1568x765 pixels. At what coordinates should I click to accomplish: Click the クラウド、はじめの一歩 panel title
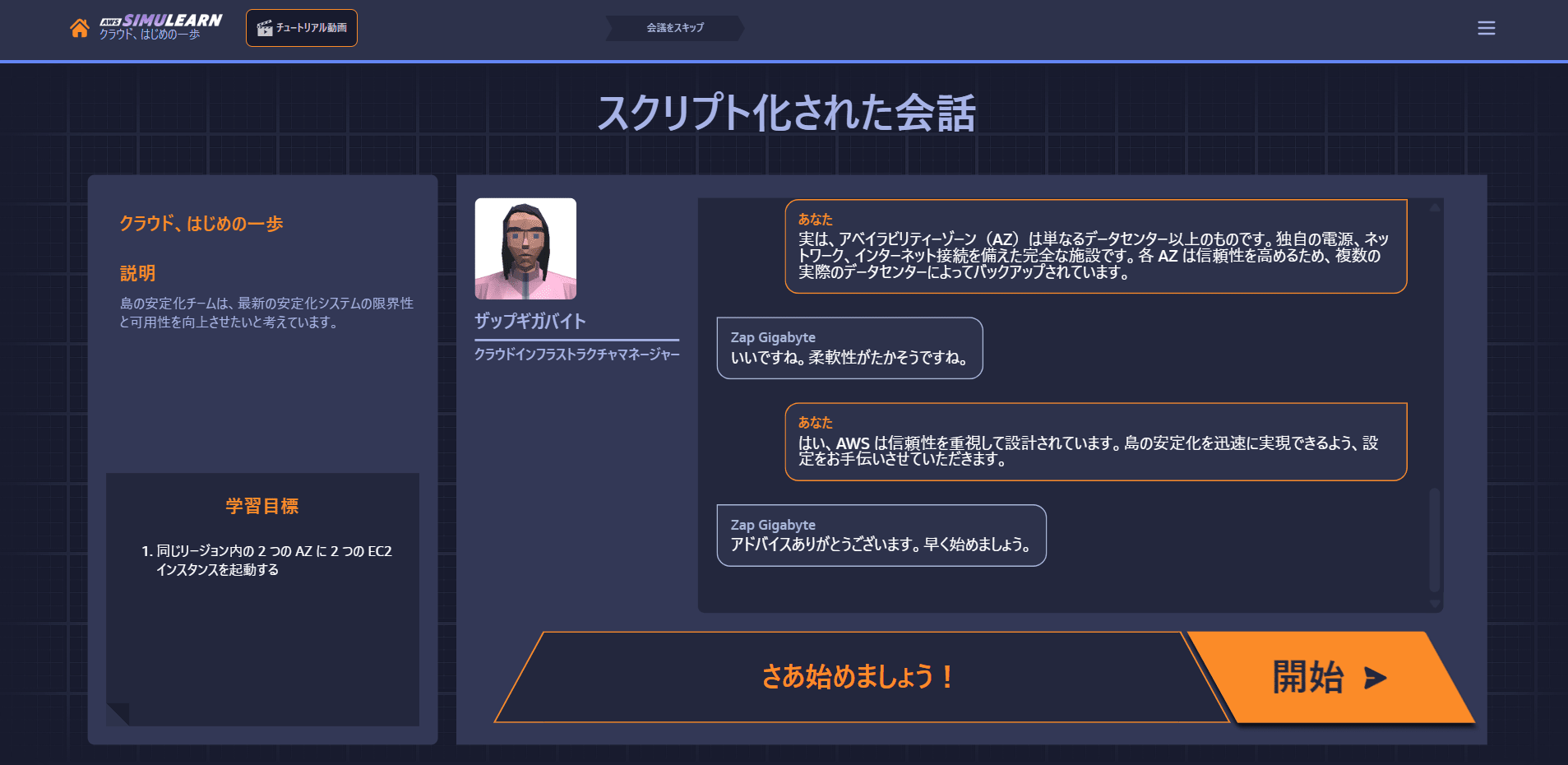coord(201,224)
